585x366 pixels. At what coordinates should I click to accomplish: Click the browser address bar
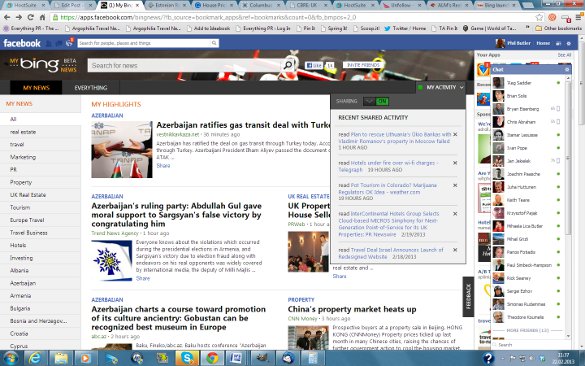point(293,17)
